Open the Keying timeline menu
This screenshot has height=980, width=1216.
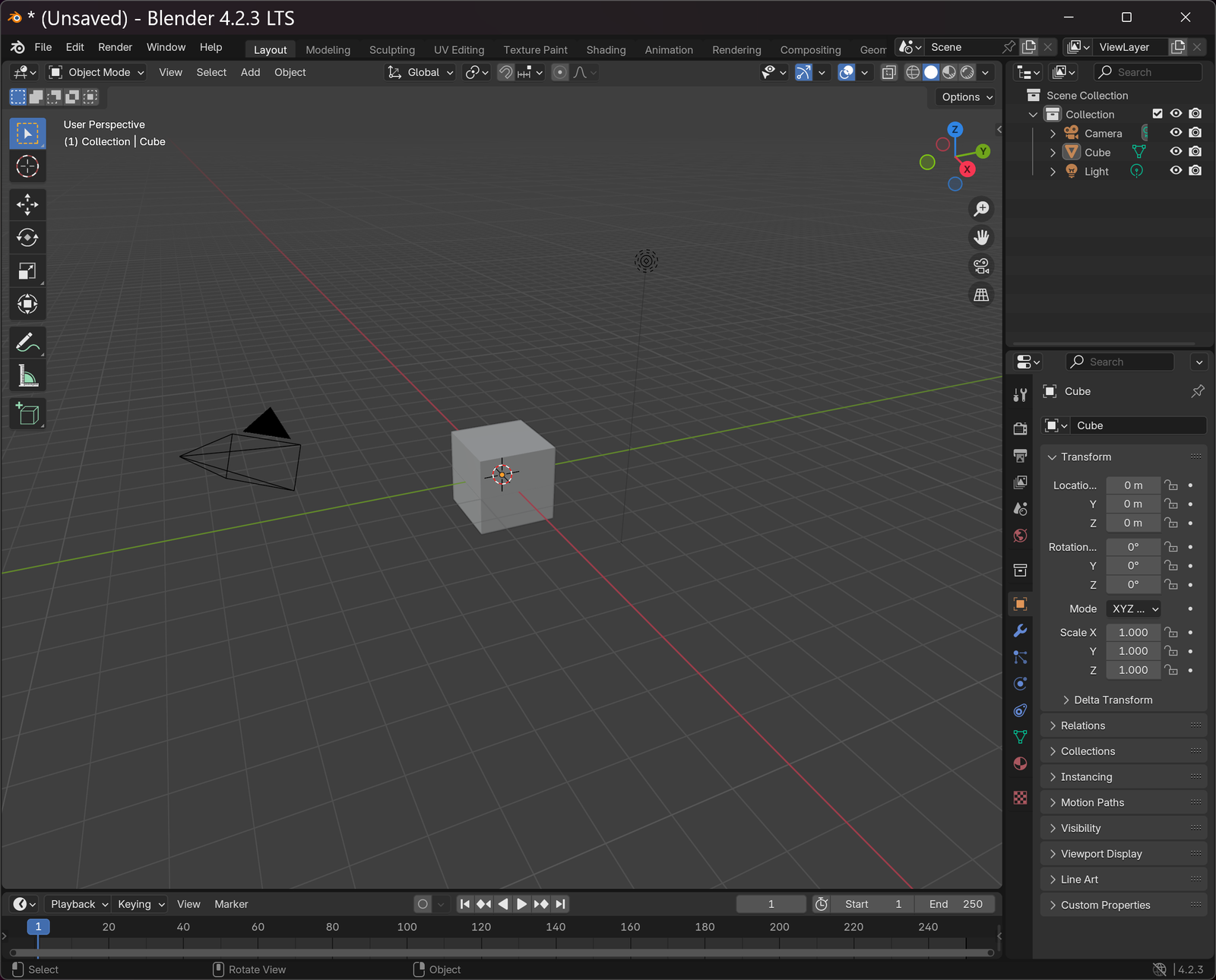coord(141,904)
